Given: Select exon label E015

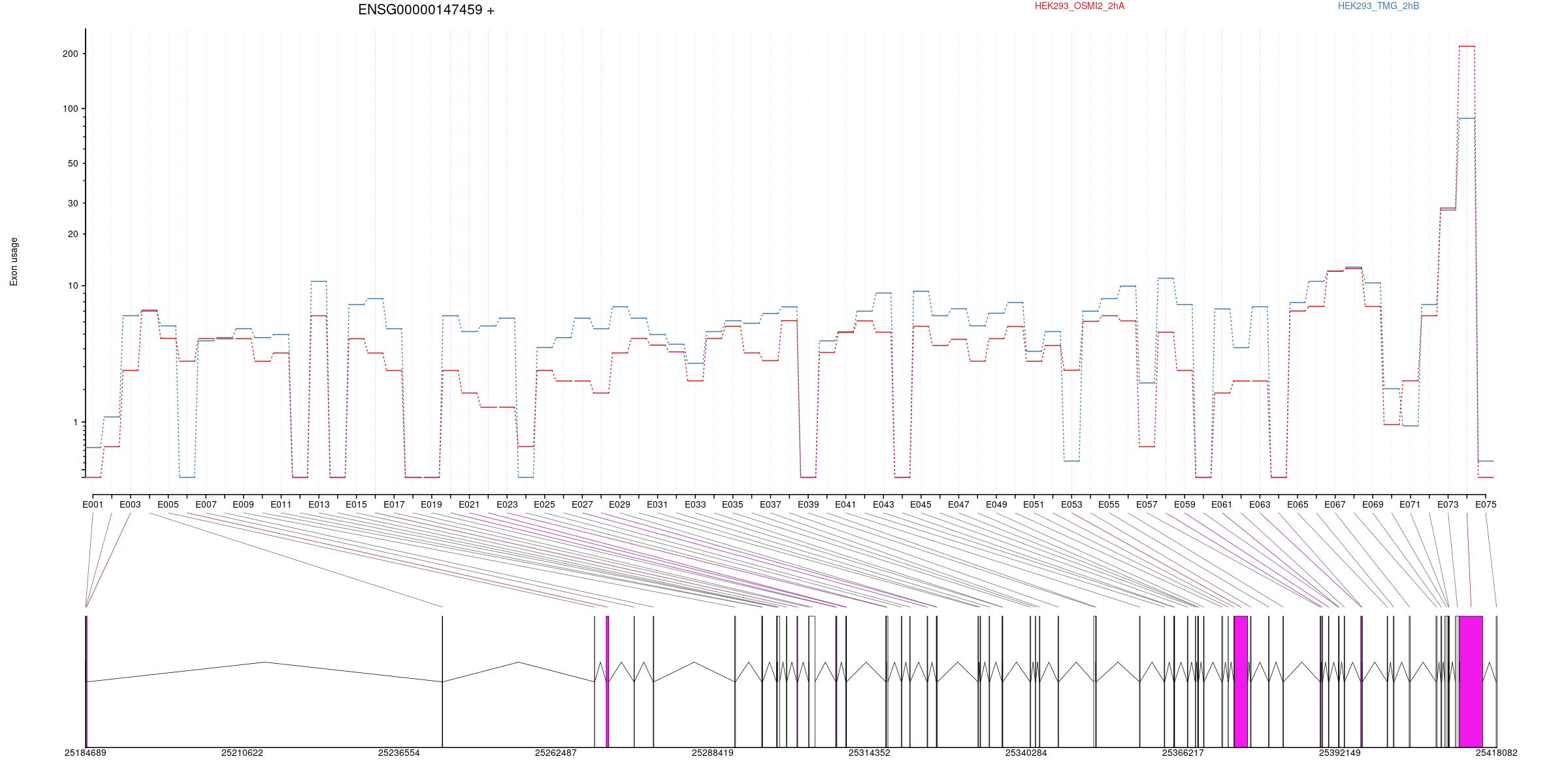Looking at the screenshot, I should (x=356, y=504).
